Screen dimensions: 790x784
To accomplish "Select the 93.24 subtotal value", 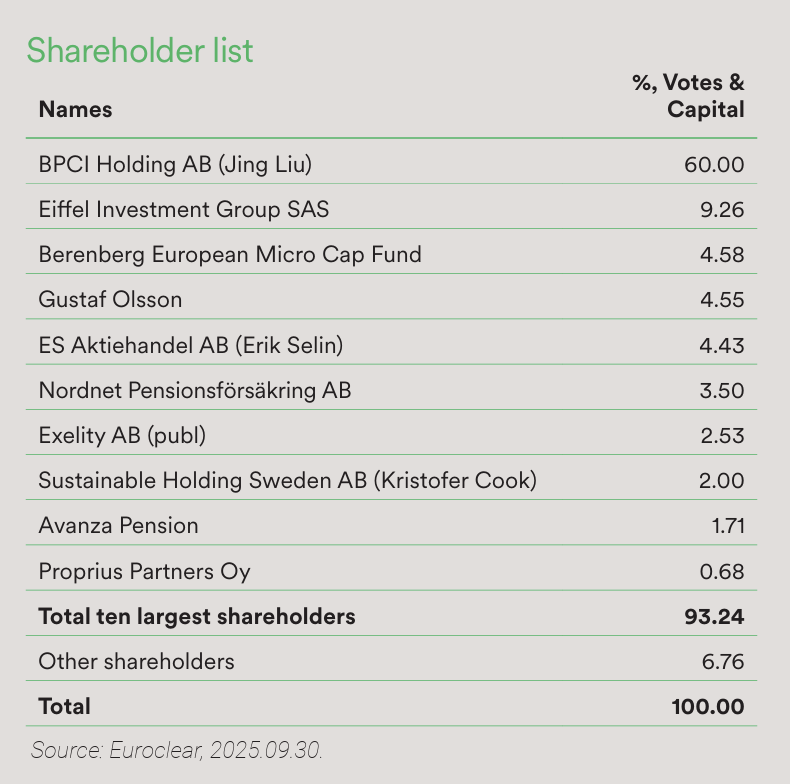I will pos(714,616).
